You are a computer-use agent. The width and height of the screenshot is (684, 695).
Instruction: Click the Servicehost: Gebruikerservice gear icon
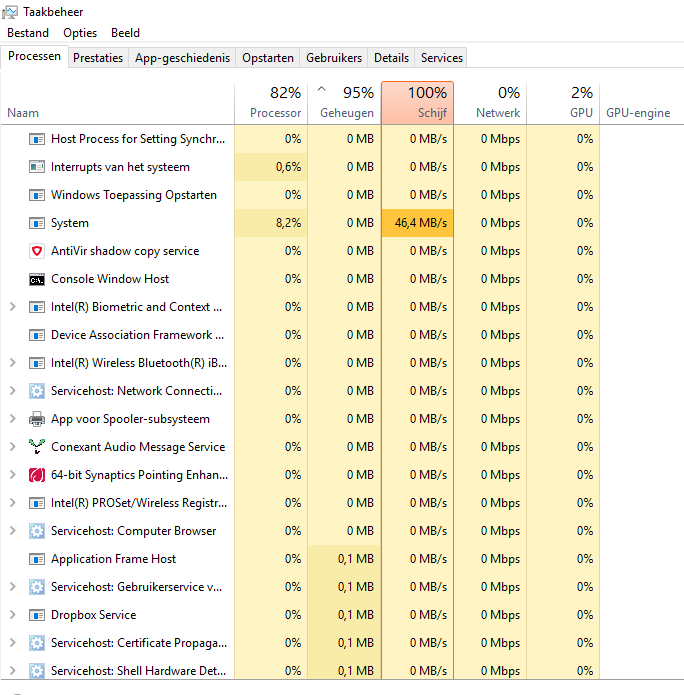point(37,587)
